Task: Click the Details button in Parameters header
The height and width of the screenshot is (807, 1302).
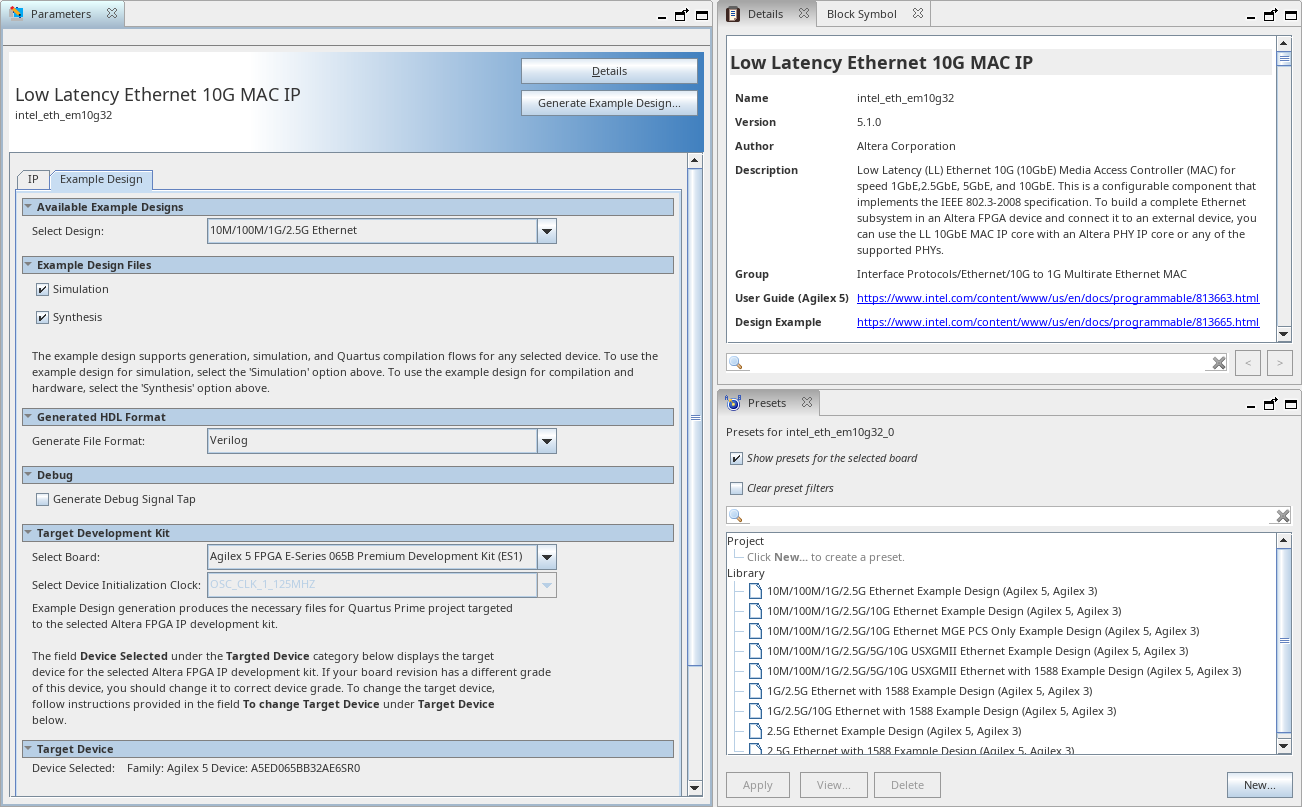Action: point(609,71)
